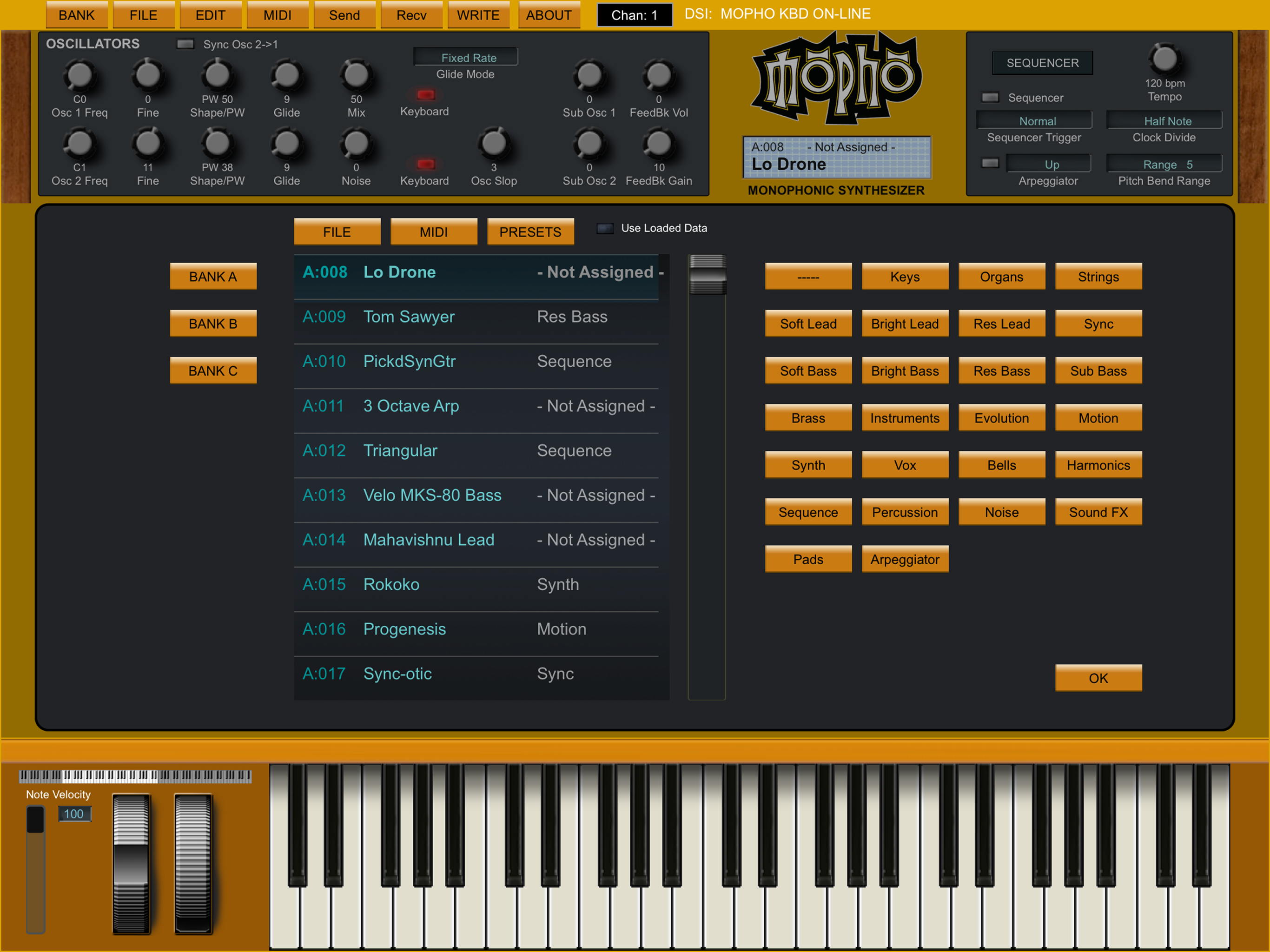The image size is (1270, 952).
Task: Select the A:012 Triangular patch
Action: pos(476,451)
